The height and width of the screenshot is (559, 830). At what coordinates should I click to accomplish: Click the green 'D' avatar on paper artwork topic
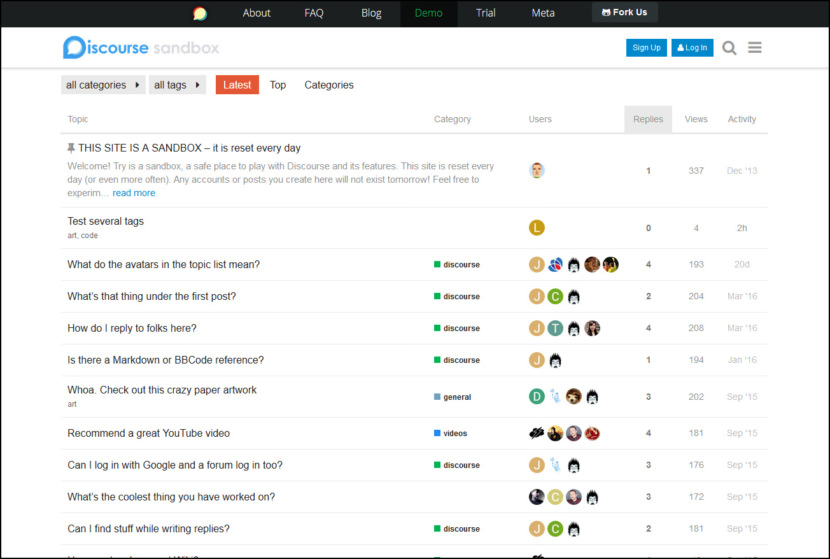click(537, 397)
